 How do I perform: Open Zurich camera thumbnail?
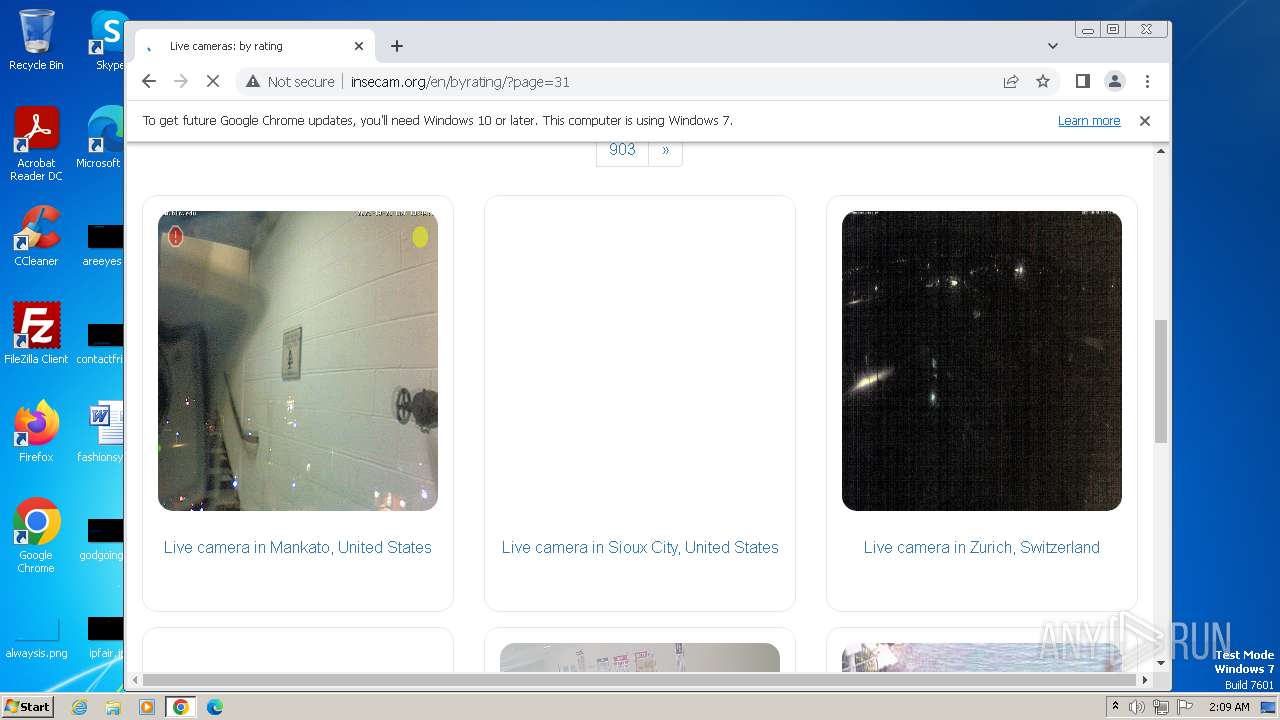982,361
